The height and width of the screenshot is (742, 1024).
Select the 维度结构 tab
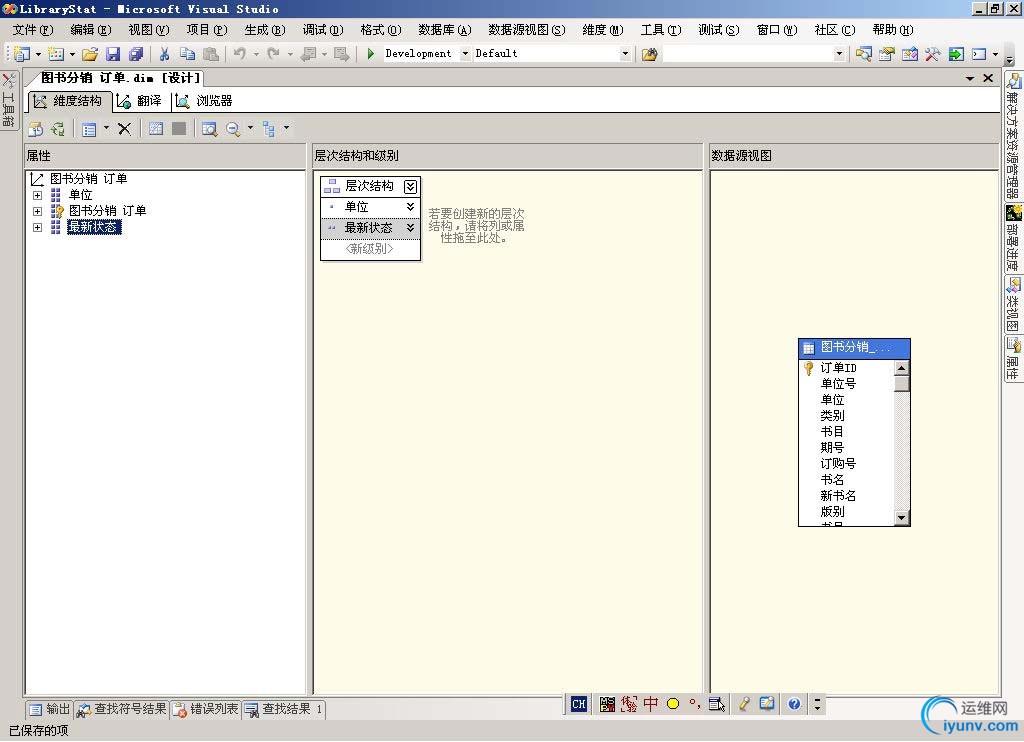[69, 101]
